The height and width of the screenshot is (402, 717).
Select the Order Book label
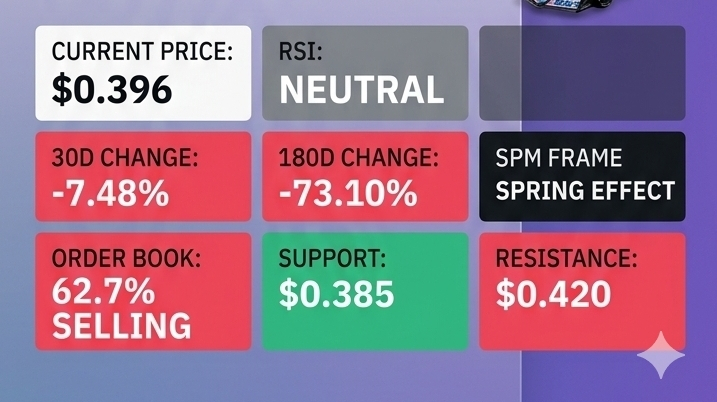click(x=126, y=259)
